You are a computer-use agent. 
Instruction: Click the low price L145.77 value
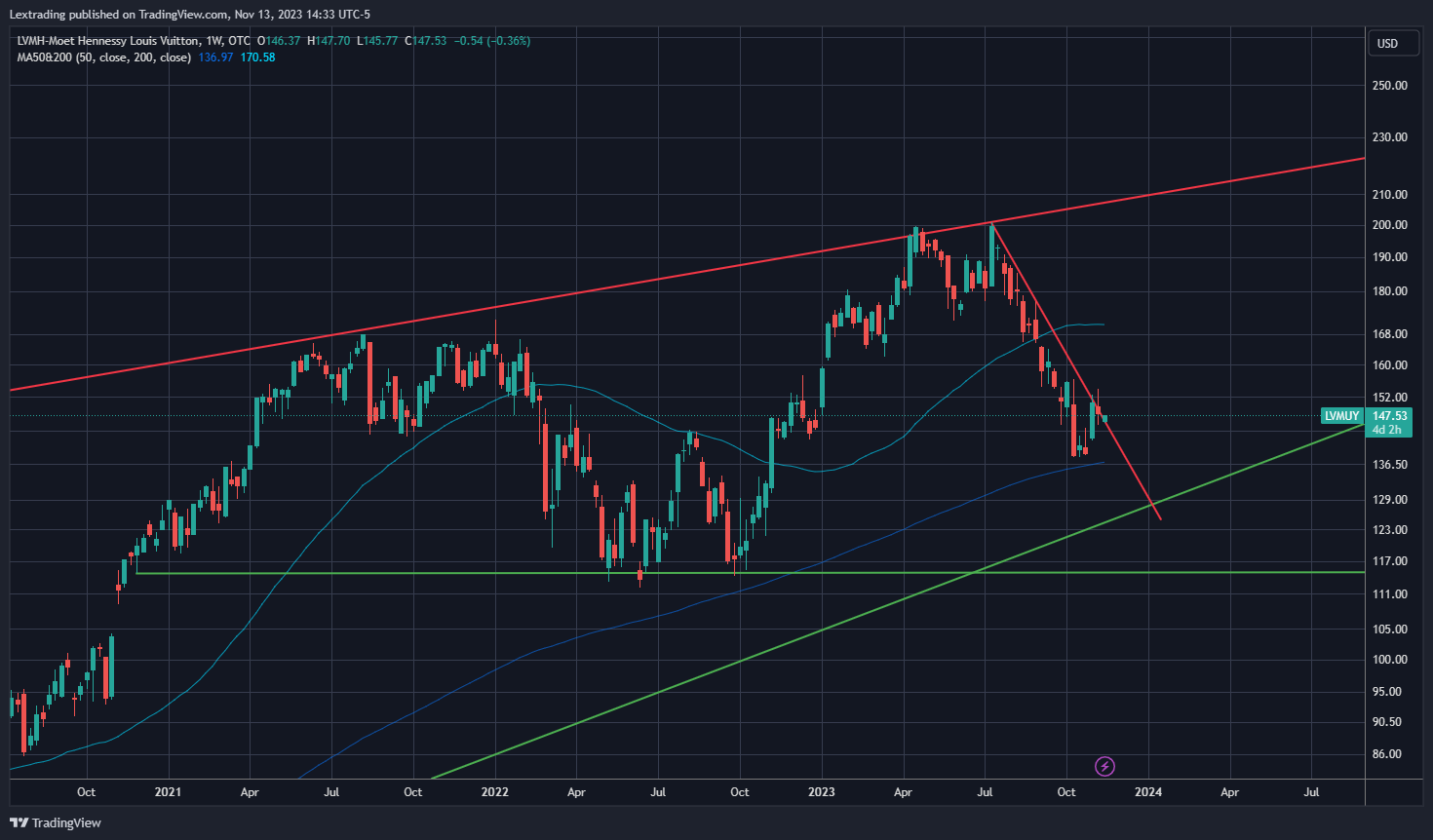pyautogui.click(x=377, y=41)
